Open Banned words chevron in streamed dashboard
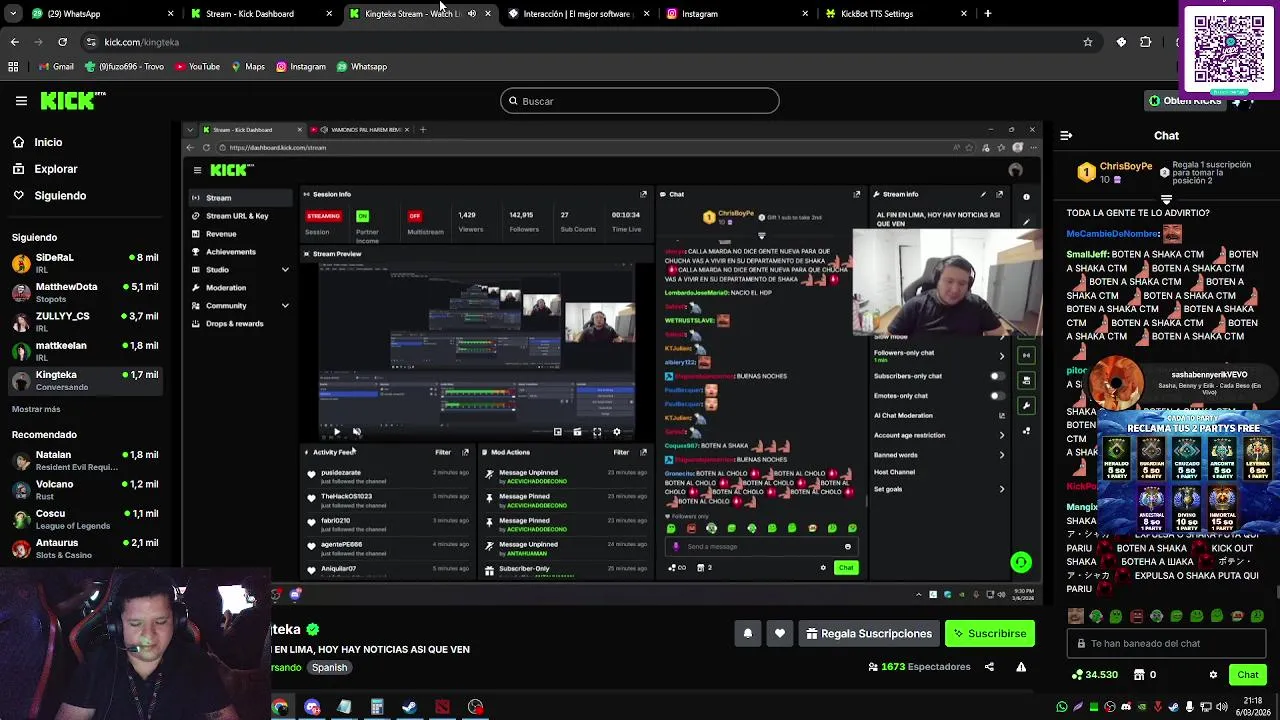The width and height of the screenshot is (1280, 720). pyautogui.click(x=1002, y=455)
